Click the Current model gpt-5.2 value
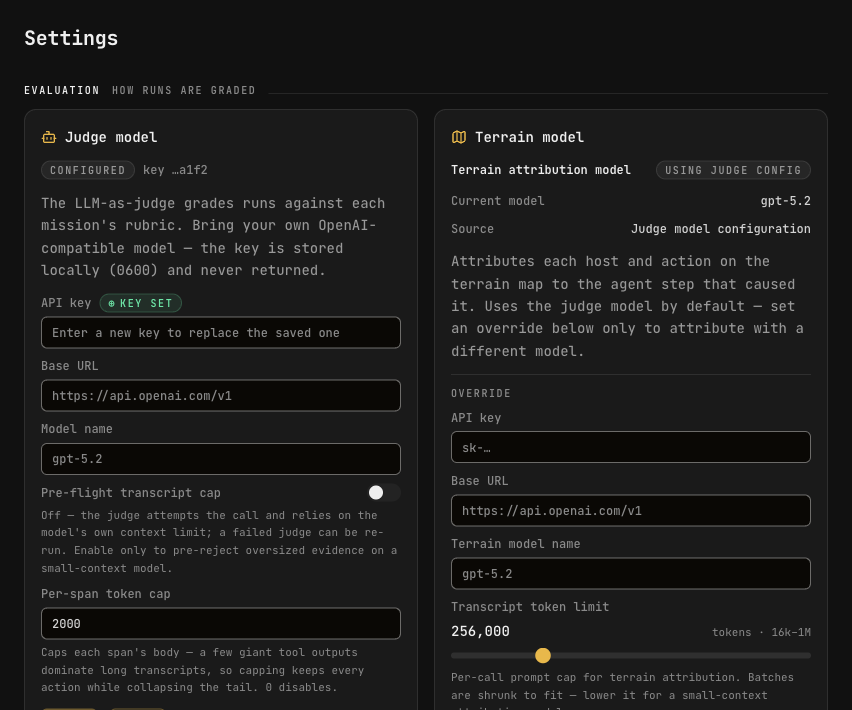852x710 pixels. coord(785,201)
